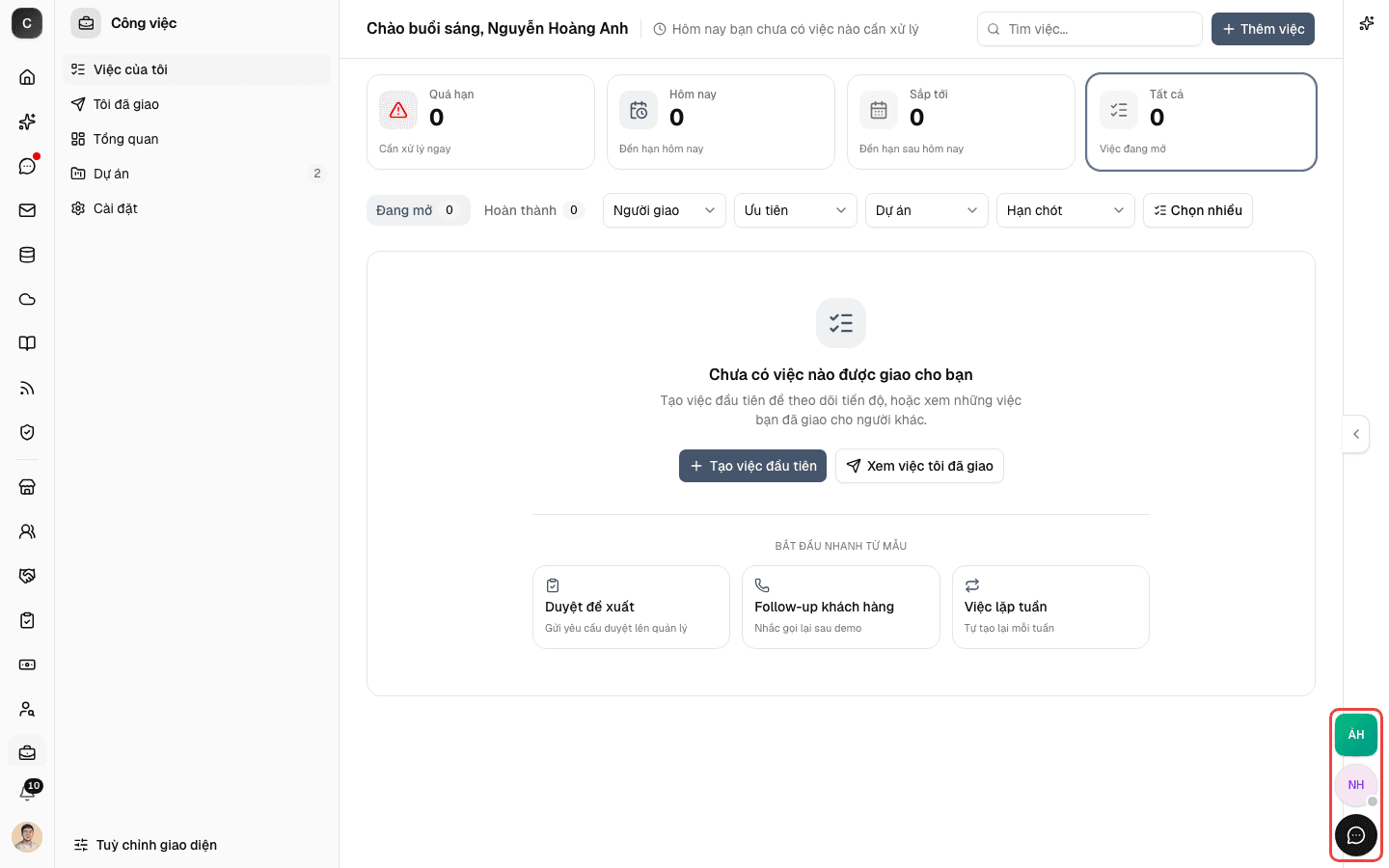
Task: Open the chat bubble icon with red dot
Action: [x=27, y=166]
